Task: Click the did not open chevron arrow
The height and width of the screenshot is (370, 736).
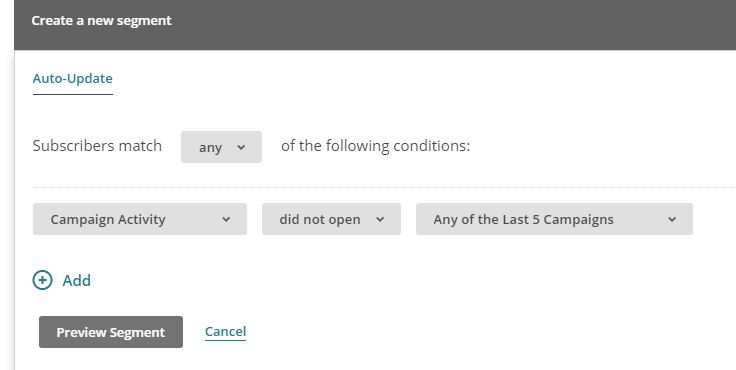Action: [x=380, y=219]
